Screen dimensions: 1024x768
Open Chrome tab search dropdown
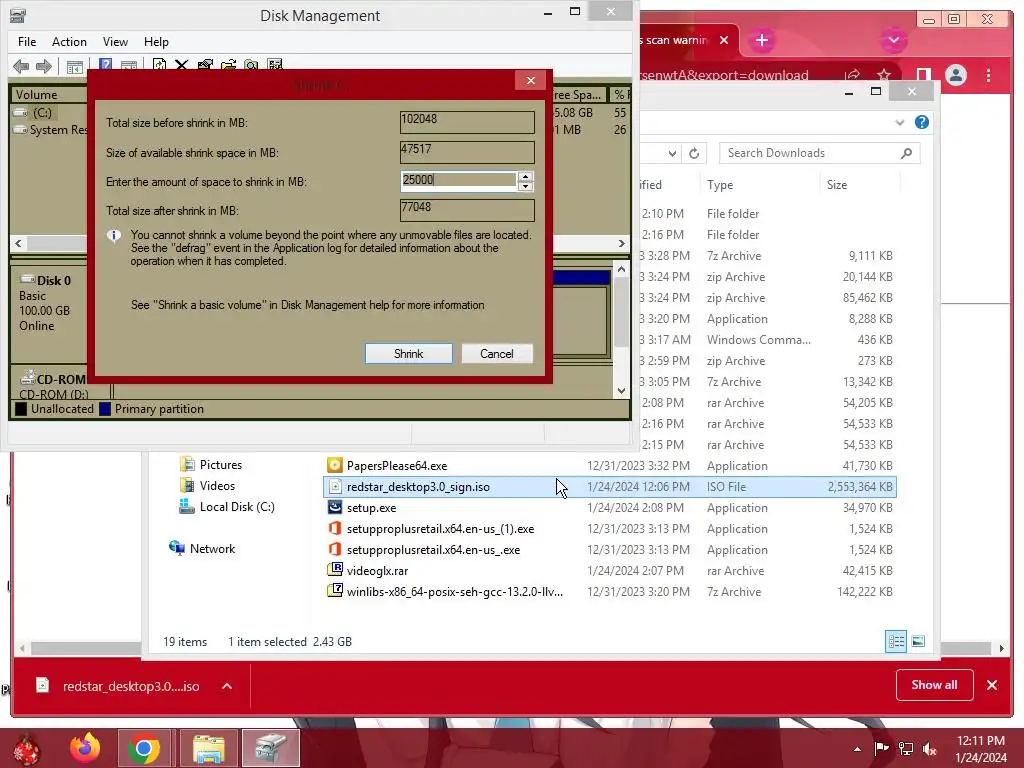coord(893,40)
